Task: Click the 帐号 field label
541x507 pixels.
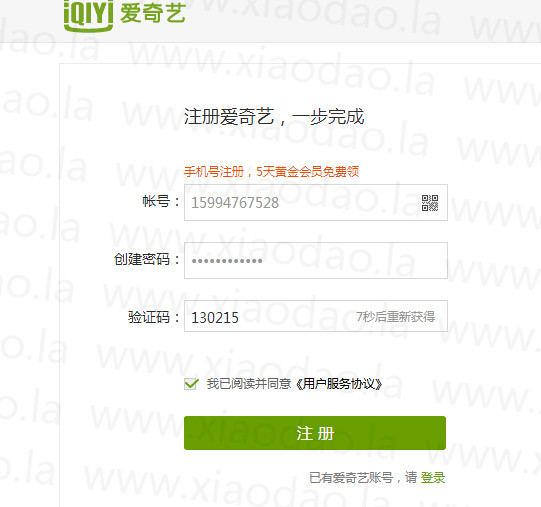Action: 161,201
